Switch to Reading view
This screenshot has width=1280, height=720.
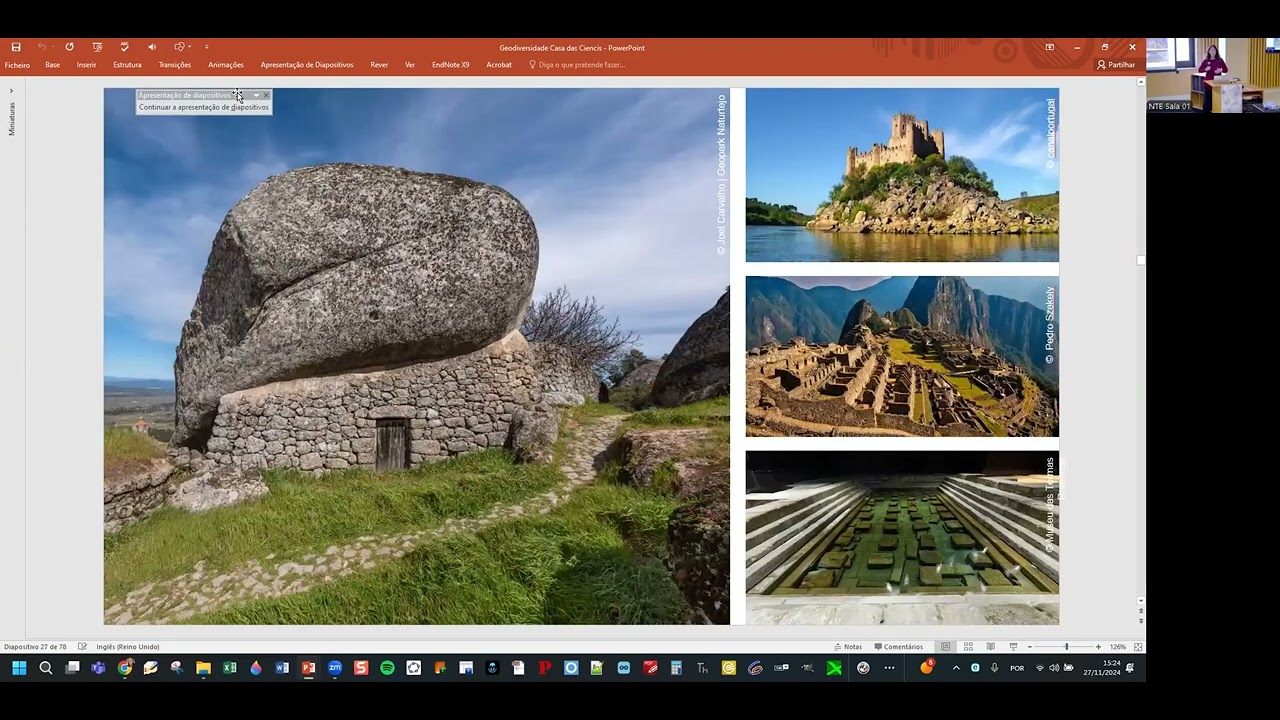point(991,647)
